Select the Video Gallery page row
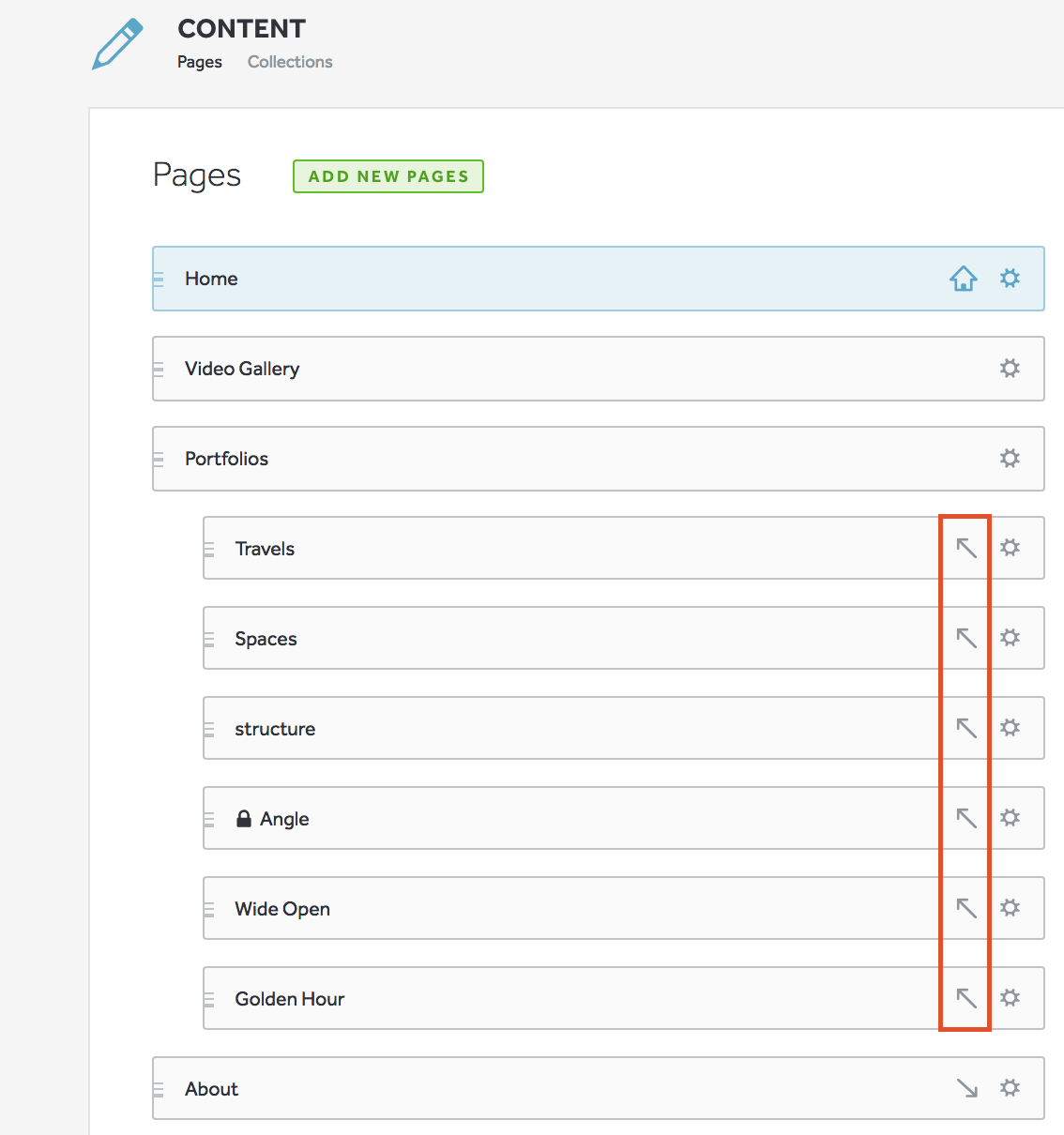This screenshot has height=1135, width=1064. (x=599, y=369)
